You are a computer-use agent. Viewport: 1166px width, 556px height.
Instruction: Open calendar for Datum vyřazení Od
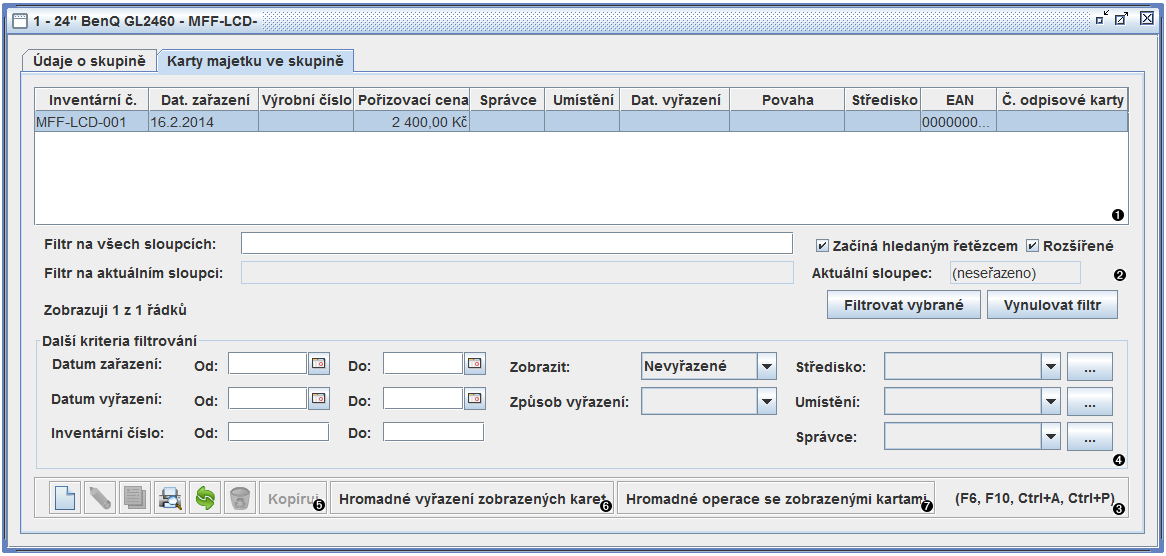[318, 398]
